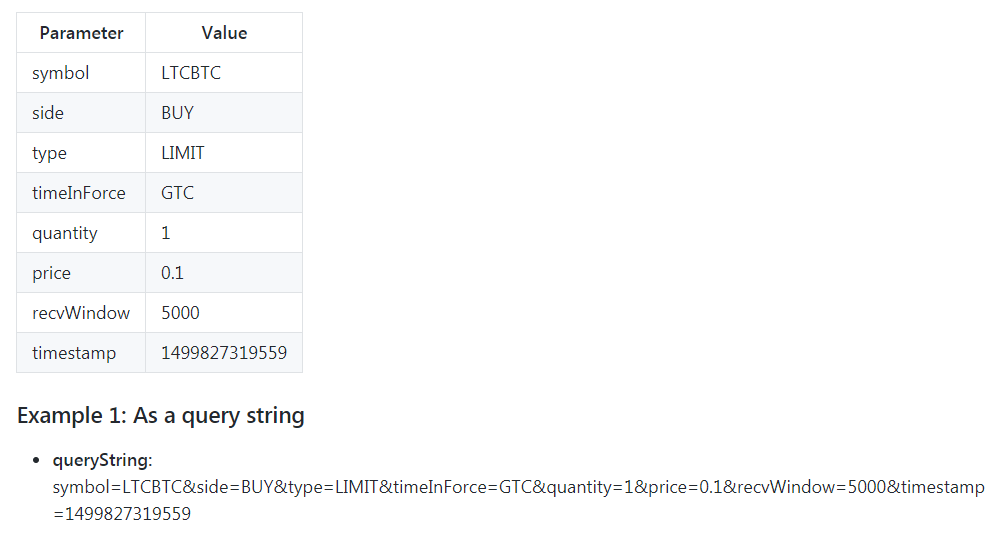Select the quantity parameter cell

tap(81, 233)
